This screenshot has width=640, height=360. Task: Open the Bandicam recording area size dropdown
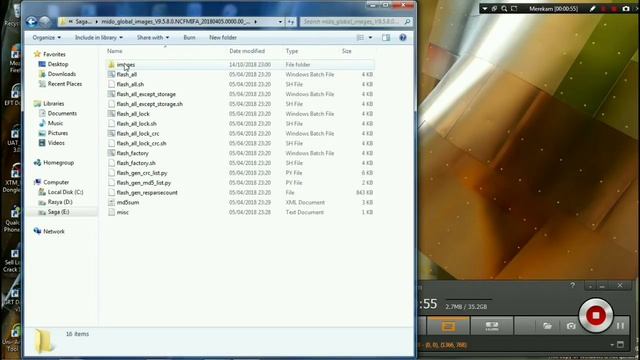612,345
